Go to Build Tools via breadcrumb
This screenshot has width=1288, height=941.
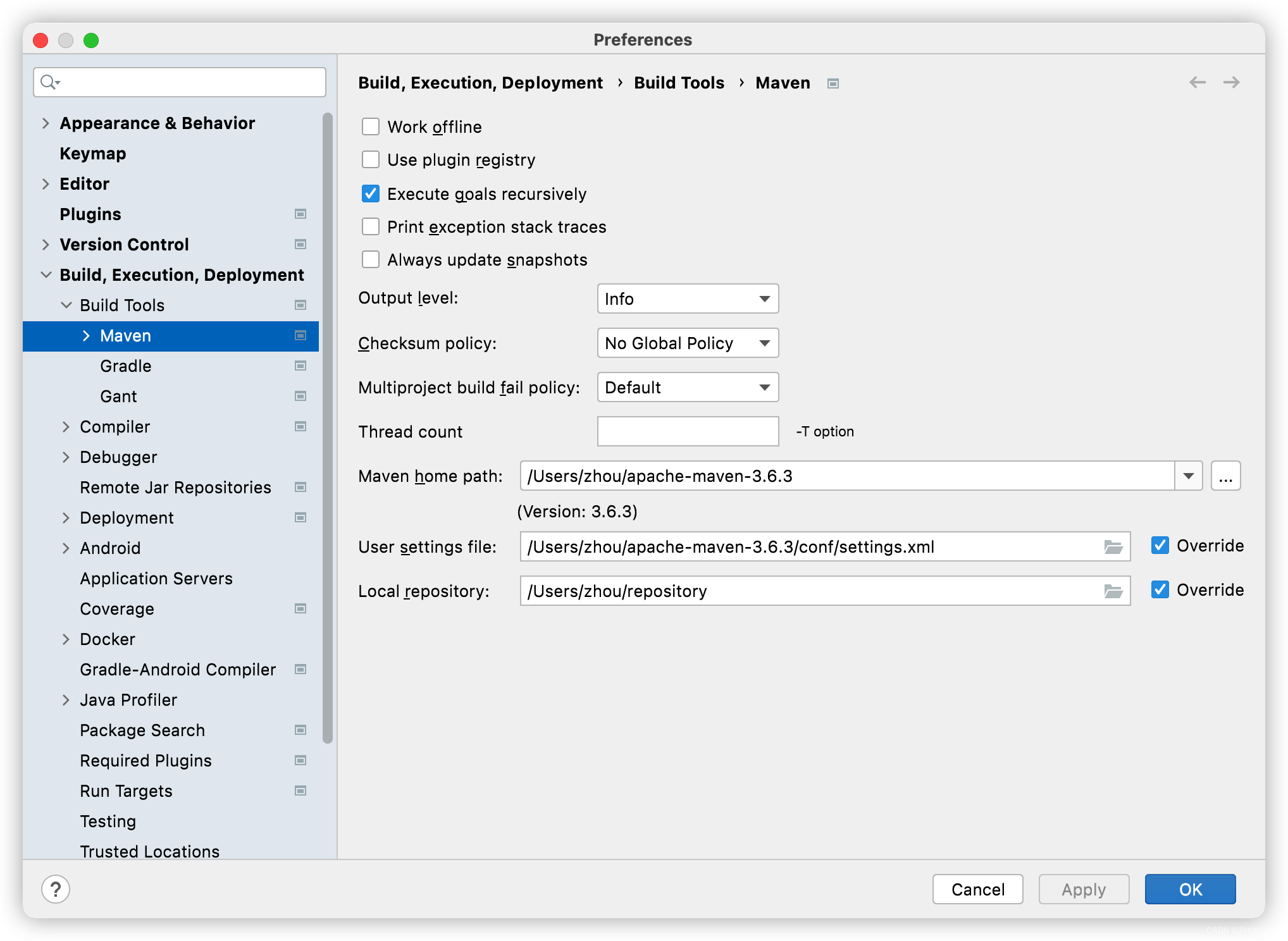(679, 83)
